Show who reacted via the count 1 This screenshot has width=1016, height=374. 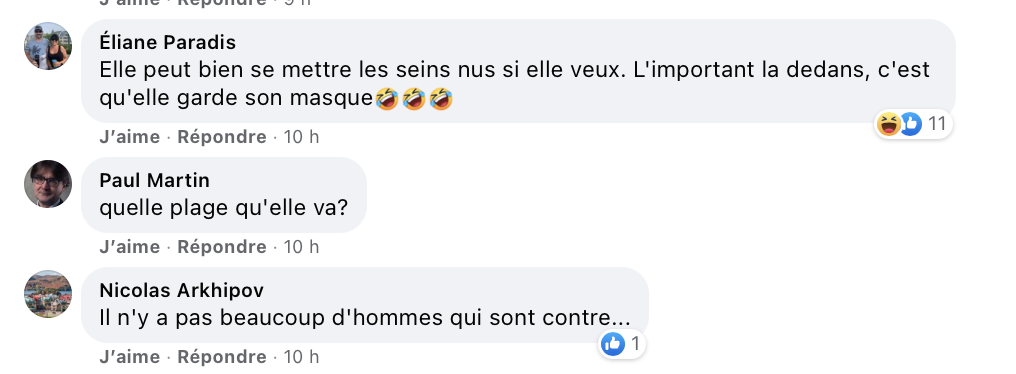(635, 344)
